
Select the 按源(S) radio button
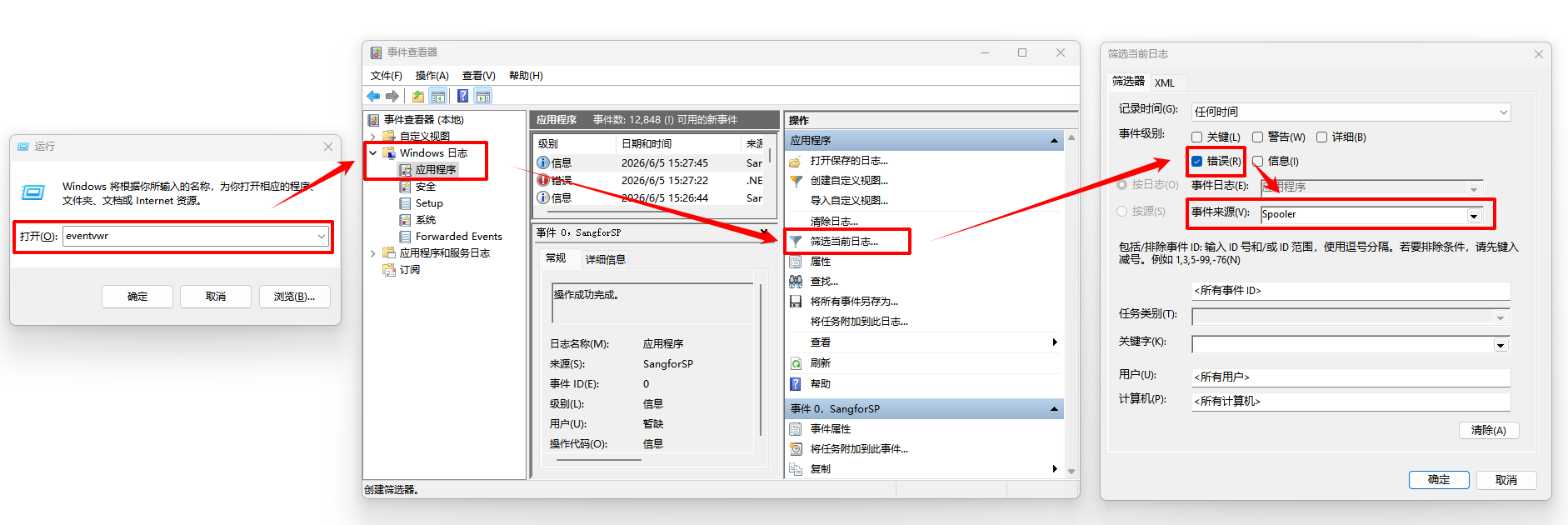click(1122, 212)
